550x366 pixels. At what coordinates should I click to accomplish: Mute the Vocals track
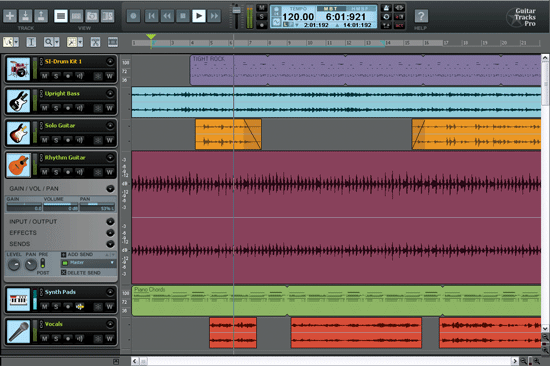point(44,338)
